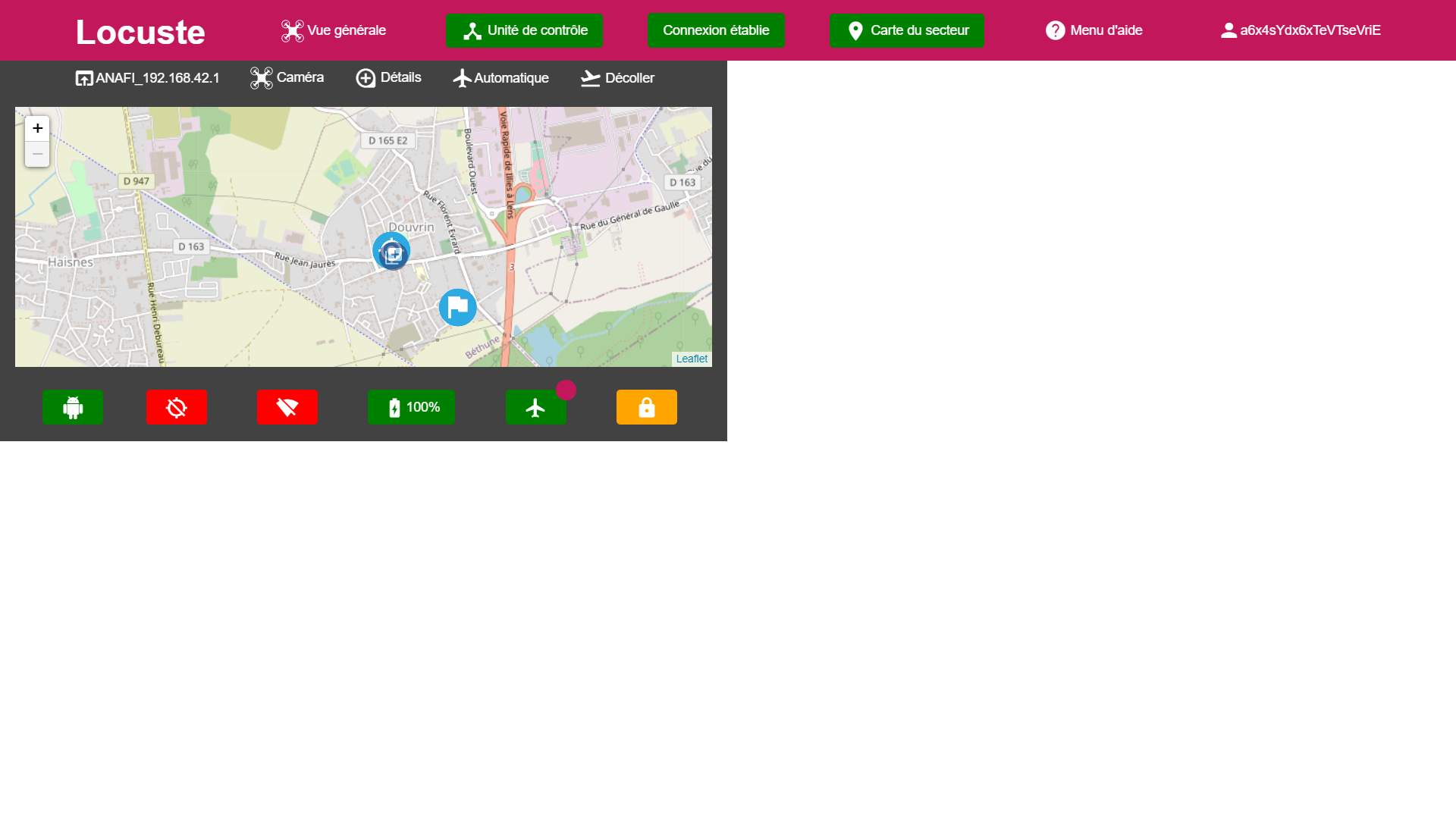Click the red no-wifi status button
Viewport: 1456px width, 818px height.
coord(287,407)
